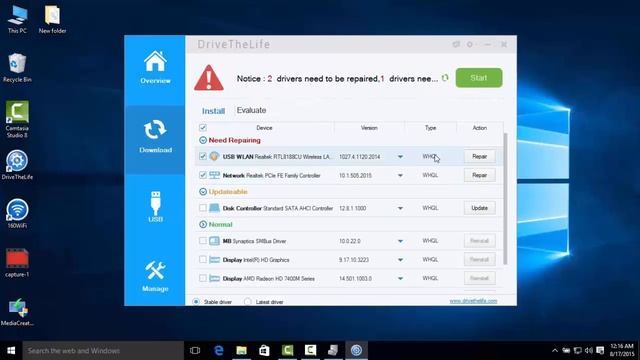The image size is (640, 360).
Task: Click the green Start button
Action: 479,78
